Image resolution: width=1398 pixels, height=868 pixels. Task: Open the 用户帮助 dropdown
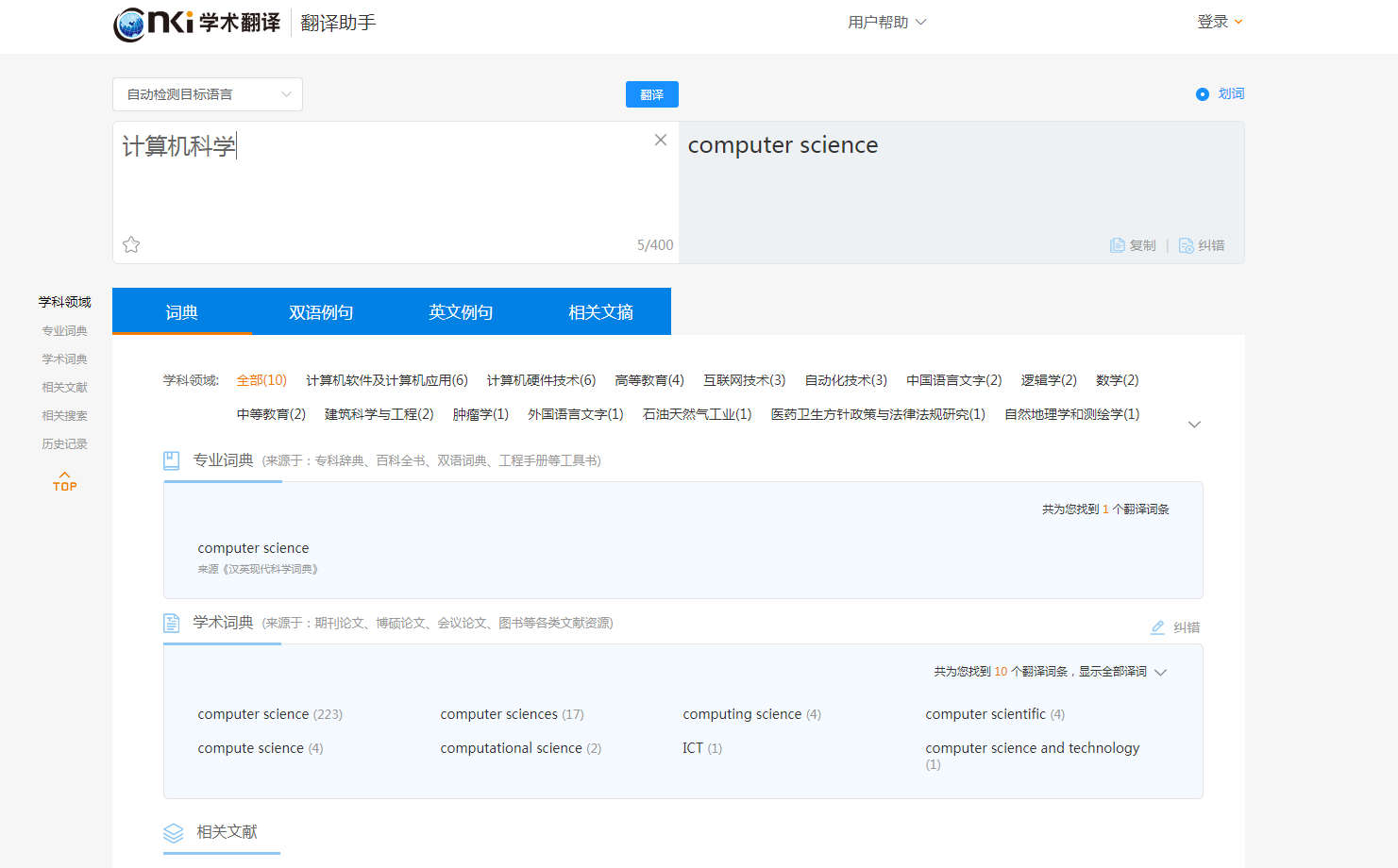click(x=886, y=22)
